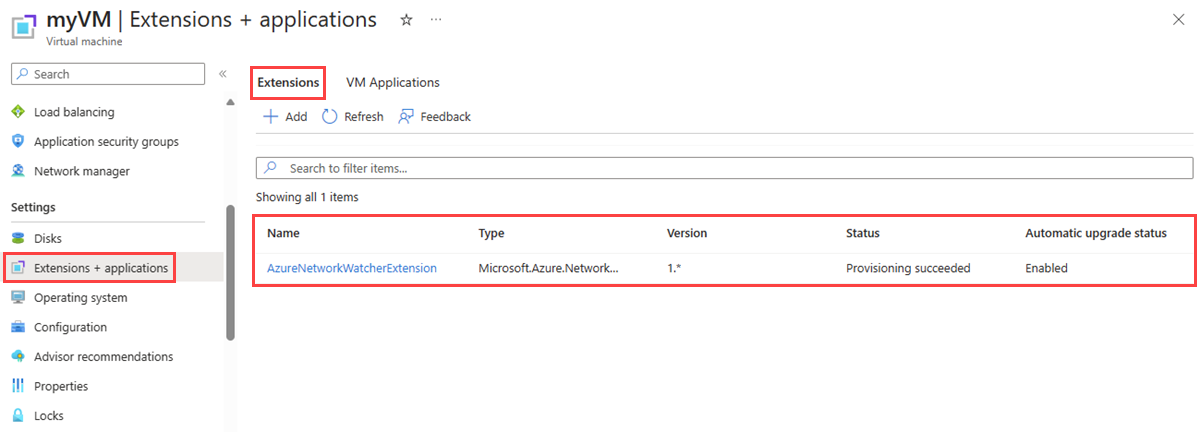
Task: Switch to the VM Applications tab
Action: (392, 83)
